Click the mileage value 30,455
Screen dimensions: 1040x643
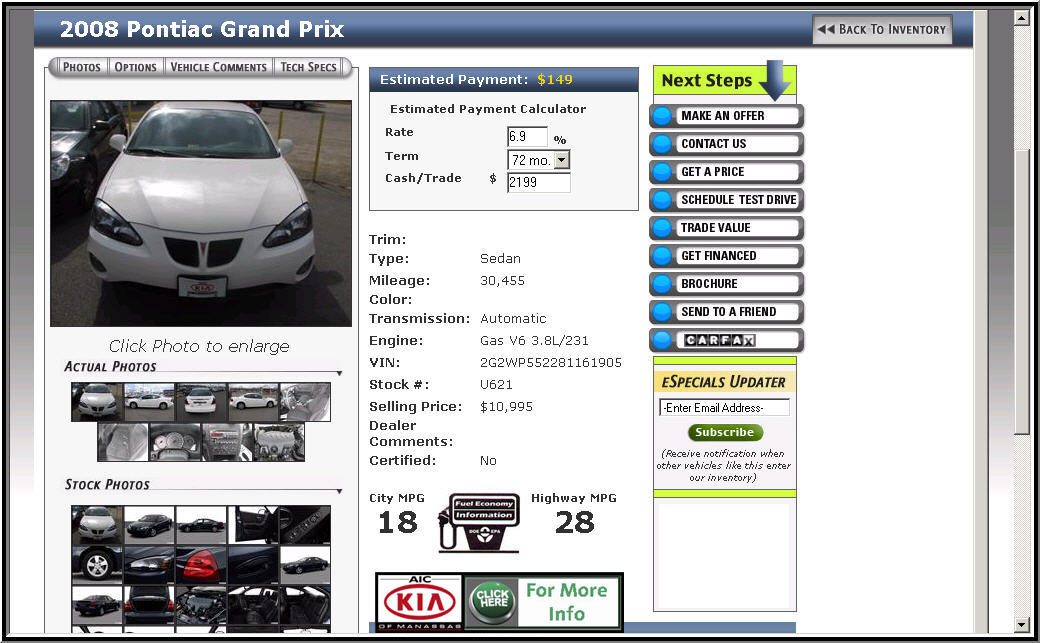click(502, 281)
